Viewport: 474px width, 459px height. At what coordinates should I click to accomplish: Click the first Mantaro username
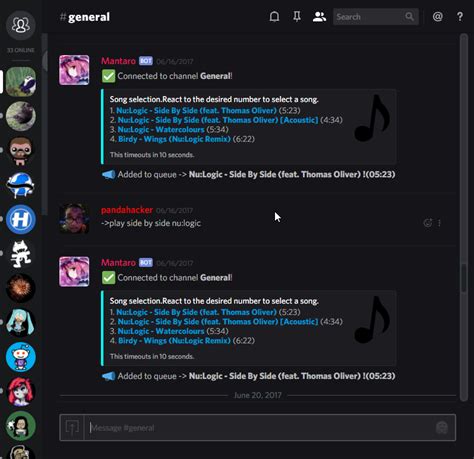pyautogui.click(x=118, y=61)
